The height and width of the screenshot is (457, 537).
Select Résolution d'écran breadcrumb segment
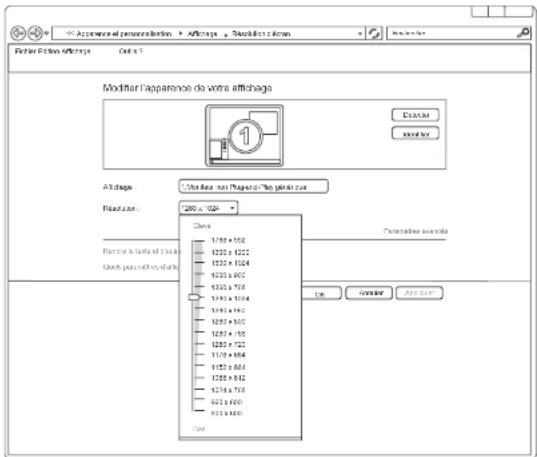[261, 34]
